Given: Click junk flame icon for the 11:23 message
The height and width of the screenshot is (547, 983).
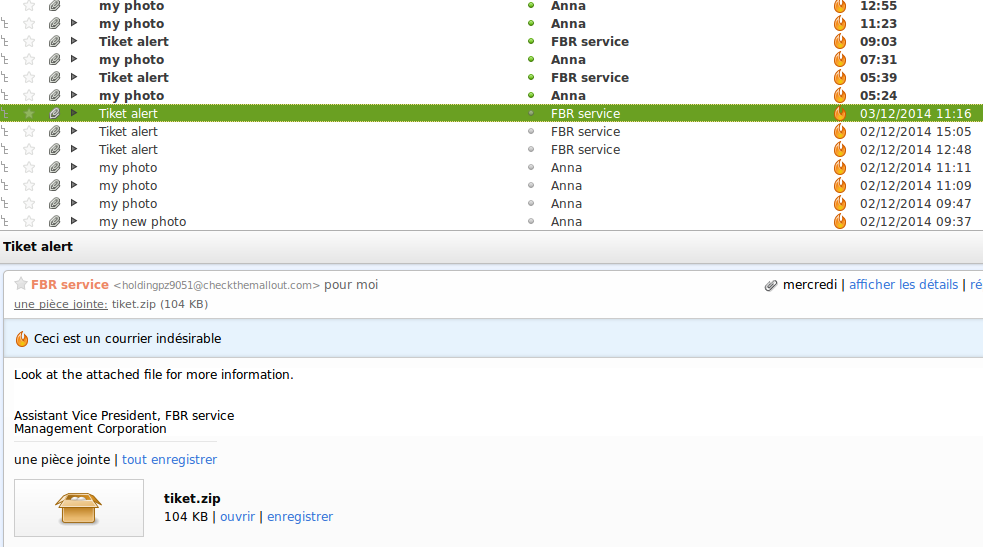Looking at the screenshot, I should tap(840, 24).
